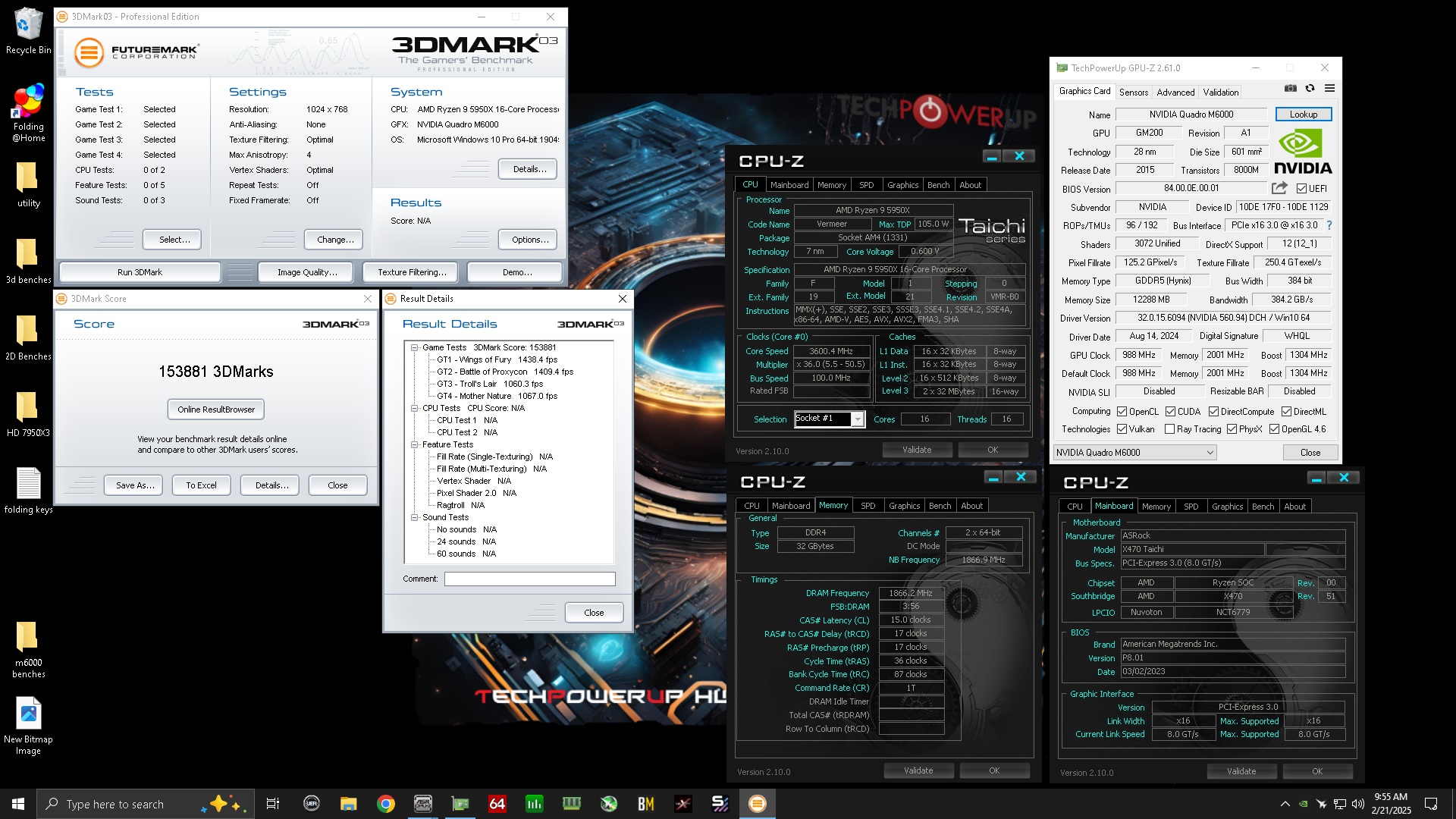
Task: Click the Save As... button
Action: tap(135, 485)
